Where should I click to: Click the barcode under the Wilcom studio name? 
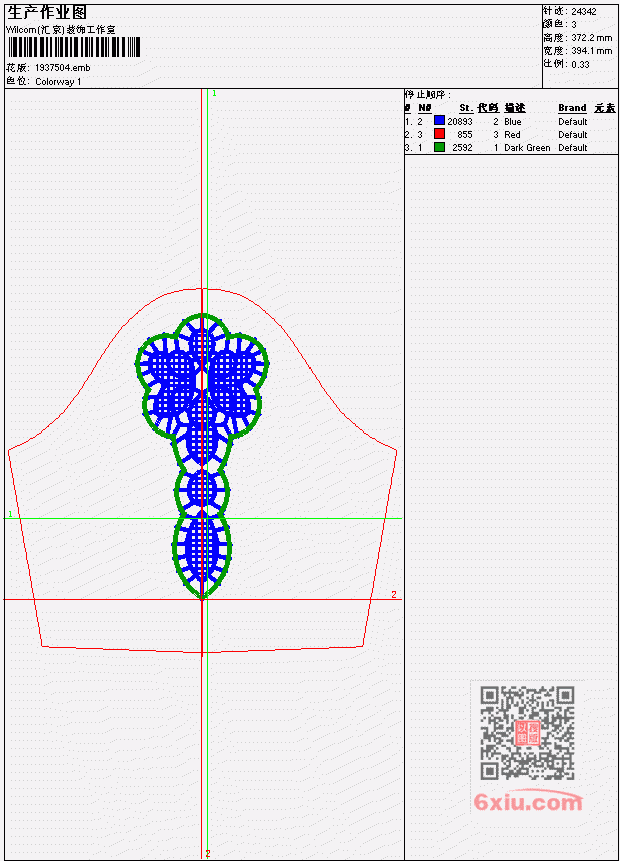click(74, 47)
